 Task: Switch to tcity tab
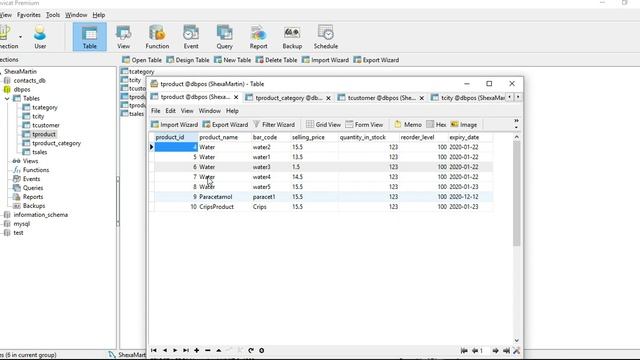tap(468, 98)
